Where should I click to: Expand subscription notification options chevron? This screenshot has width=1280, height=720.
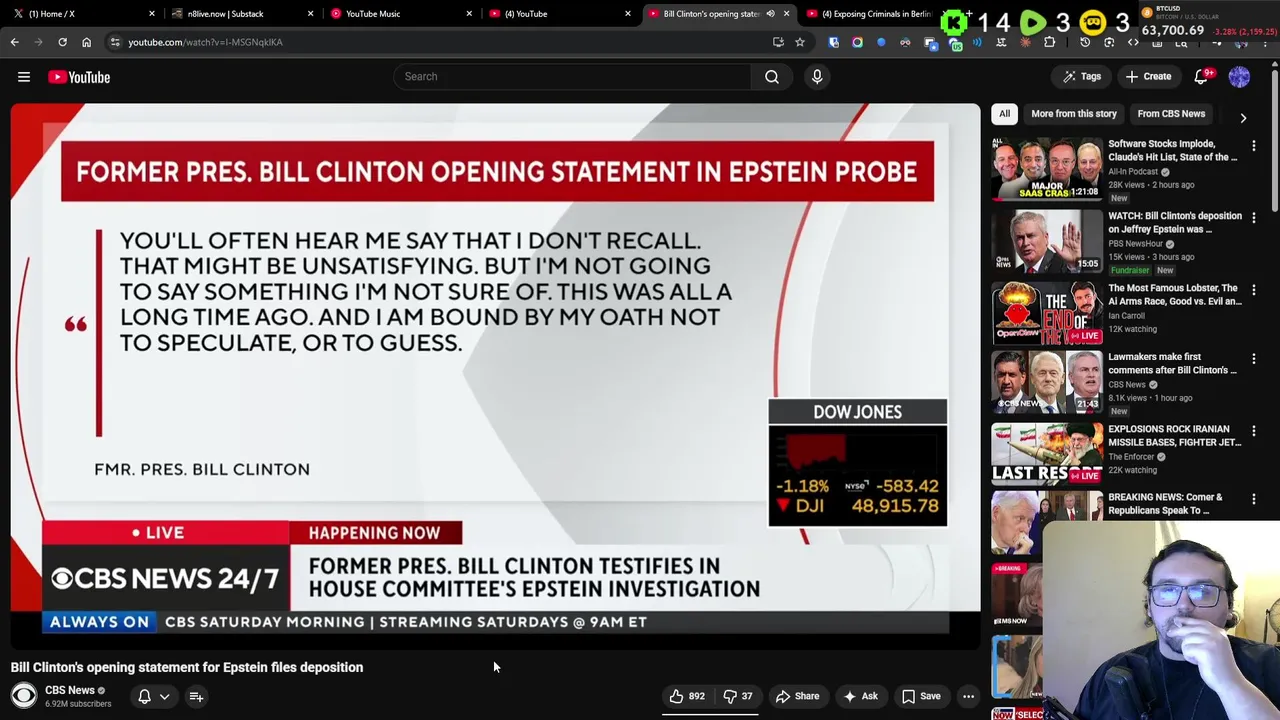(x=165, y=696)
